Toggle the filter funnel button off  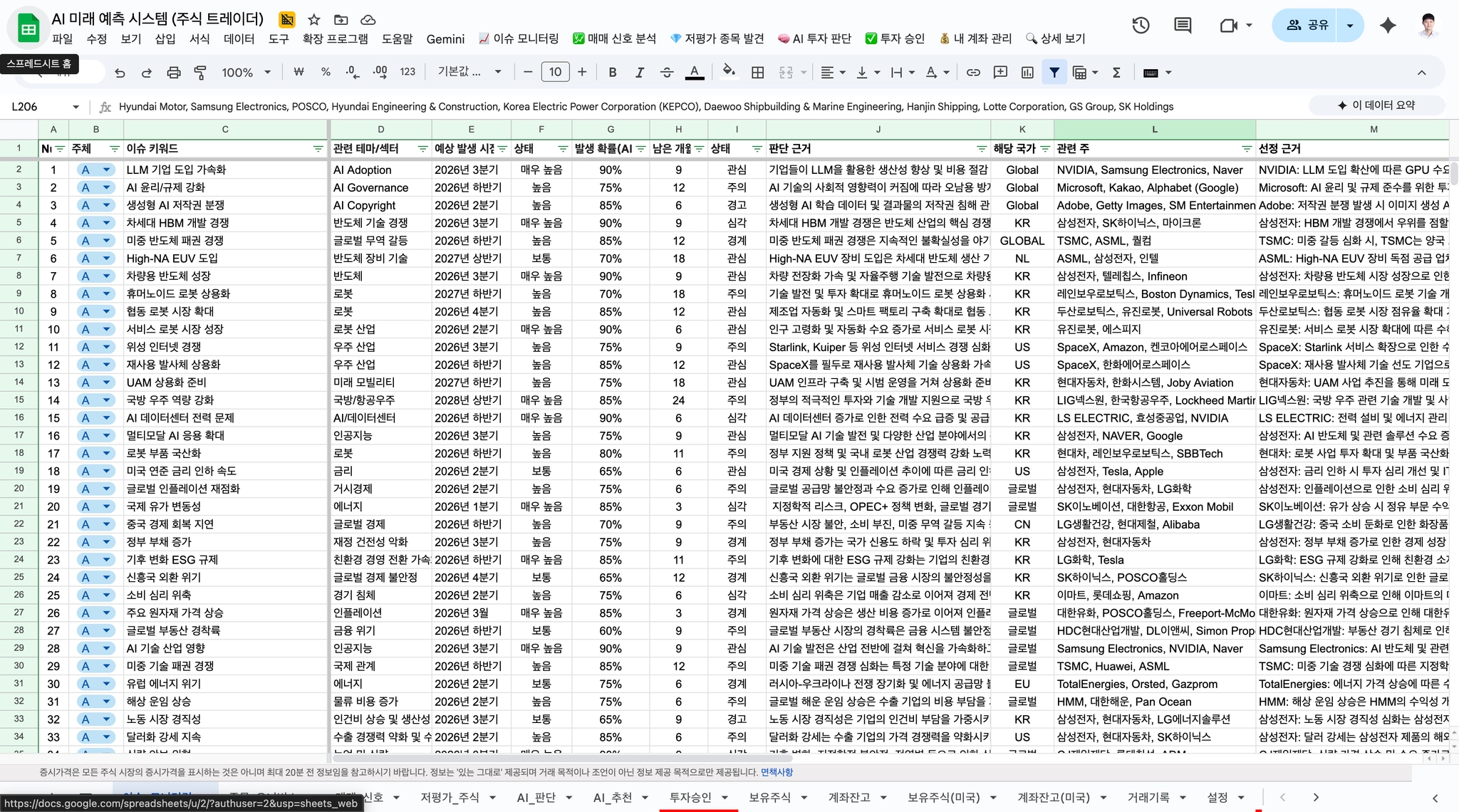click(1054, 72)
